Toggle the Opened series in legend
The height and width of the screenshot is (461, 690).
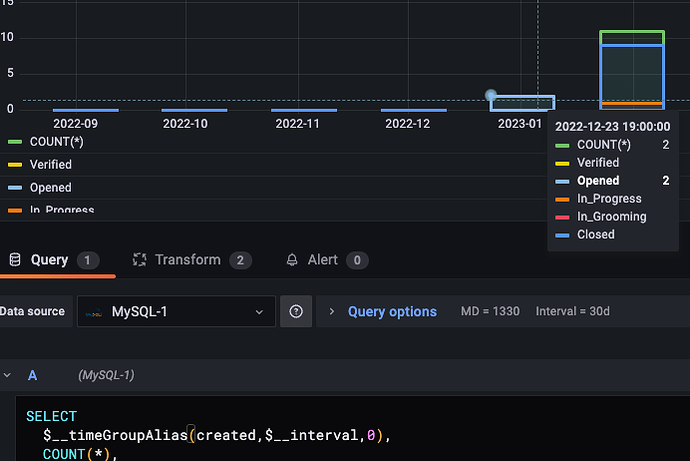tap(50, 187)
